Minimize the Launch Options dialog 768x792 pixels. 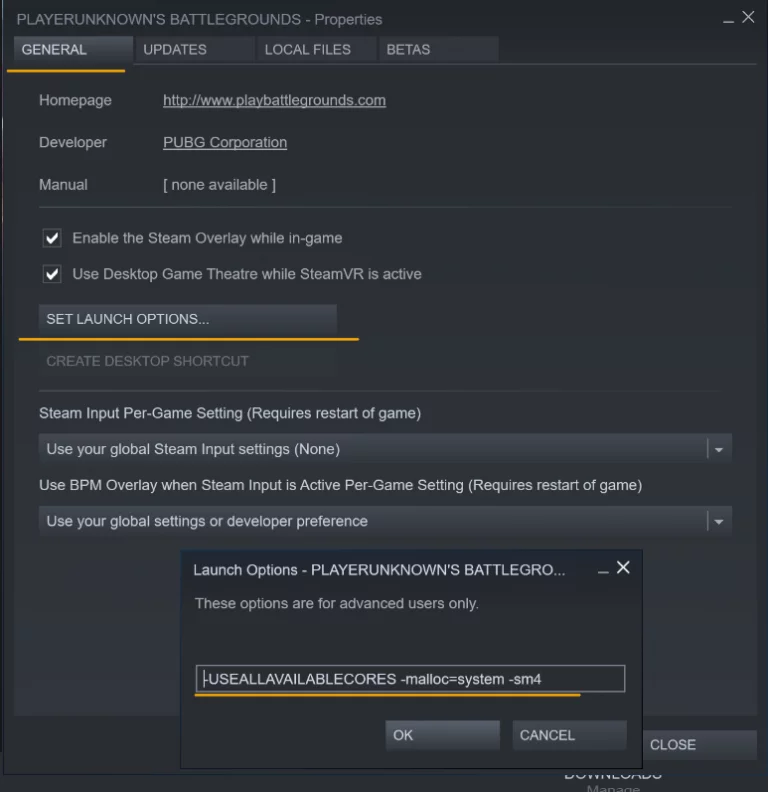[x=603, y=572]
